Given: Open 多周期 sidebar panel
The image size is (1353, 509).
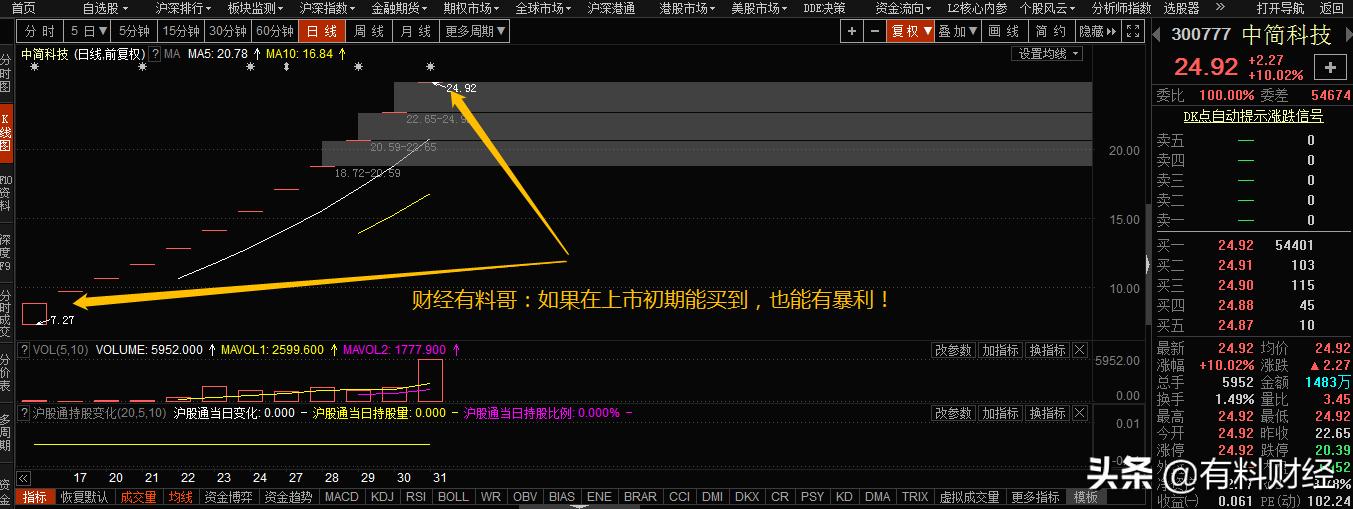Looking at the screenshot, I should 6,432.
